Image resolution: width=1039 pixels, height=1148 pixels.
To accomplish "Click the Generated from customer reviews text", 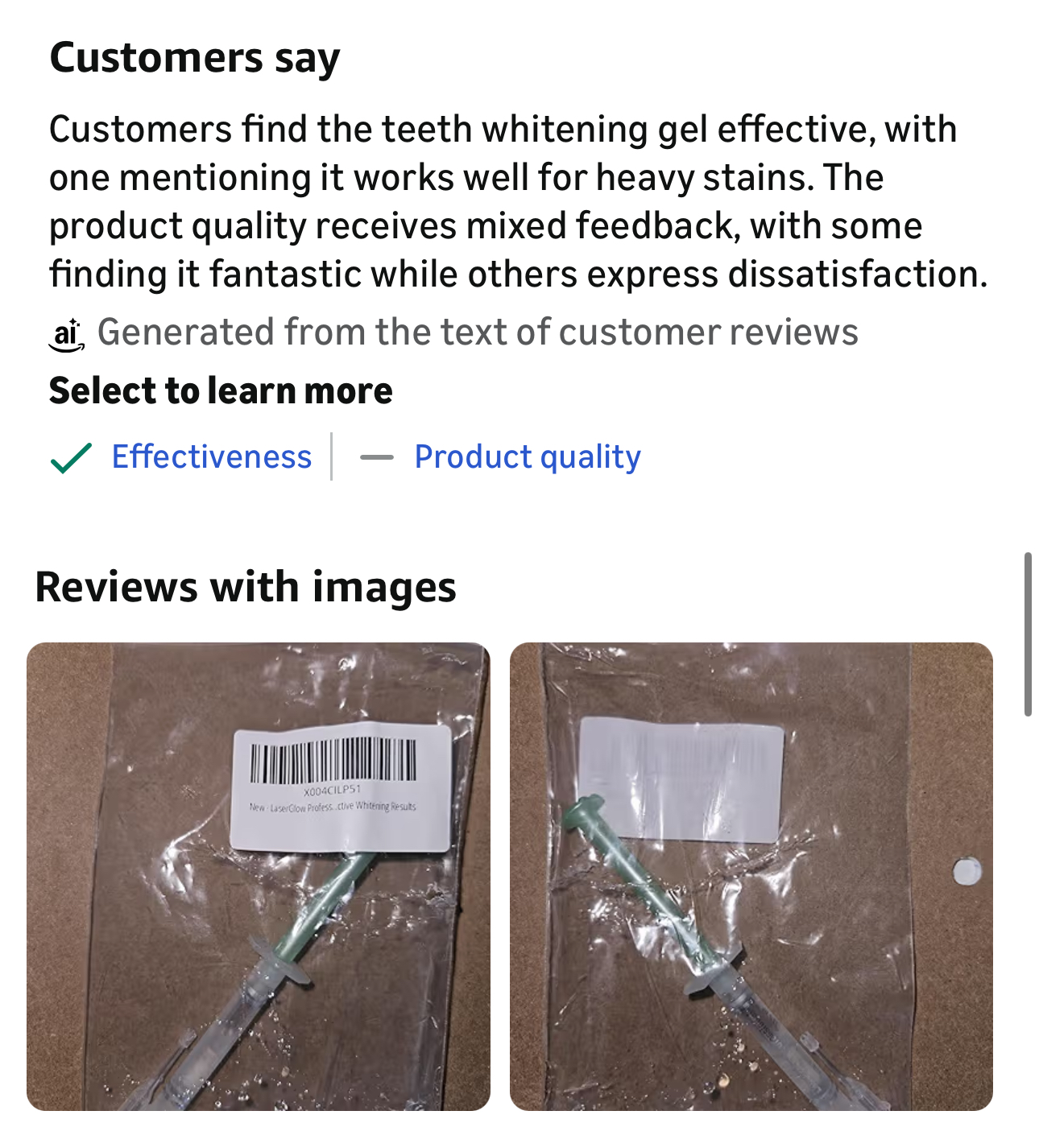I will [x=478, y=332].
